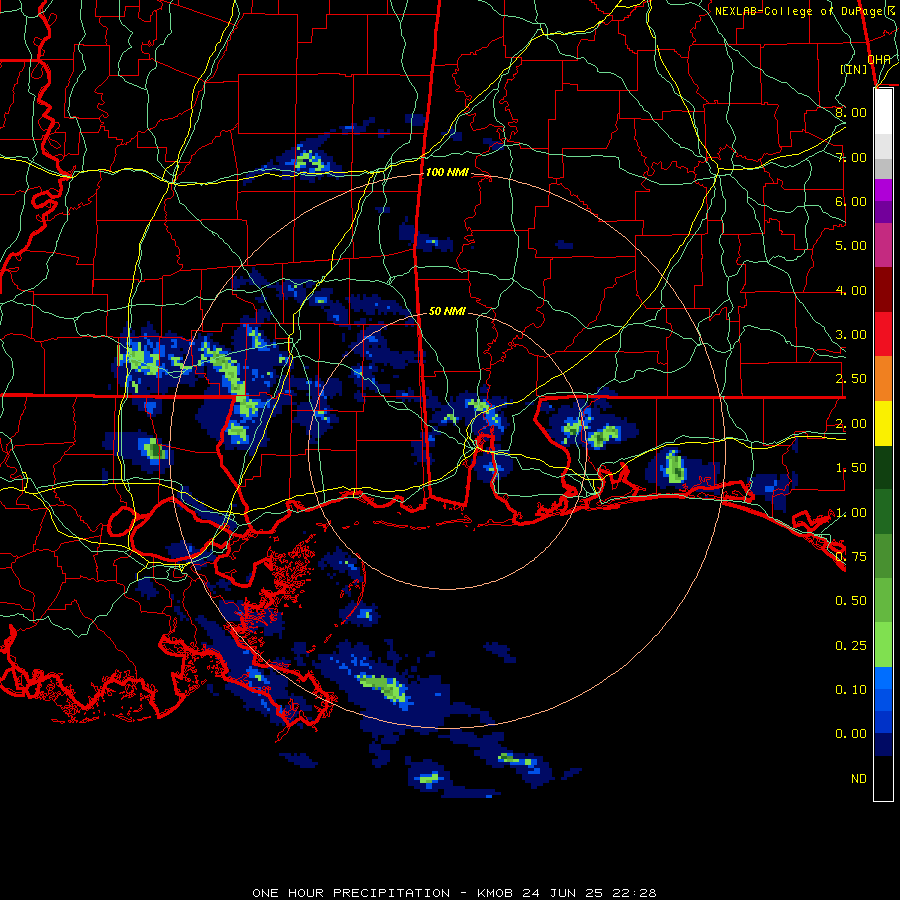Click the 2.00 legend value
The image size is (900, 900).
(x=851, y=424)
